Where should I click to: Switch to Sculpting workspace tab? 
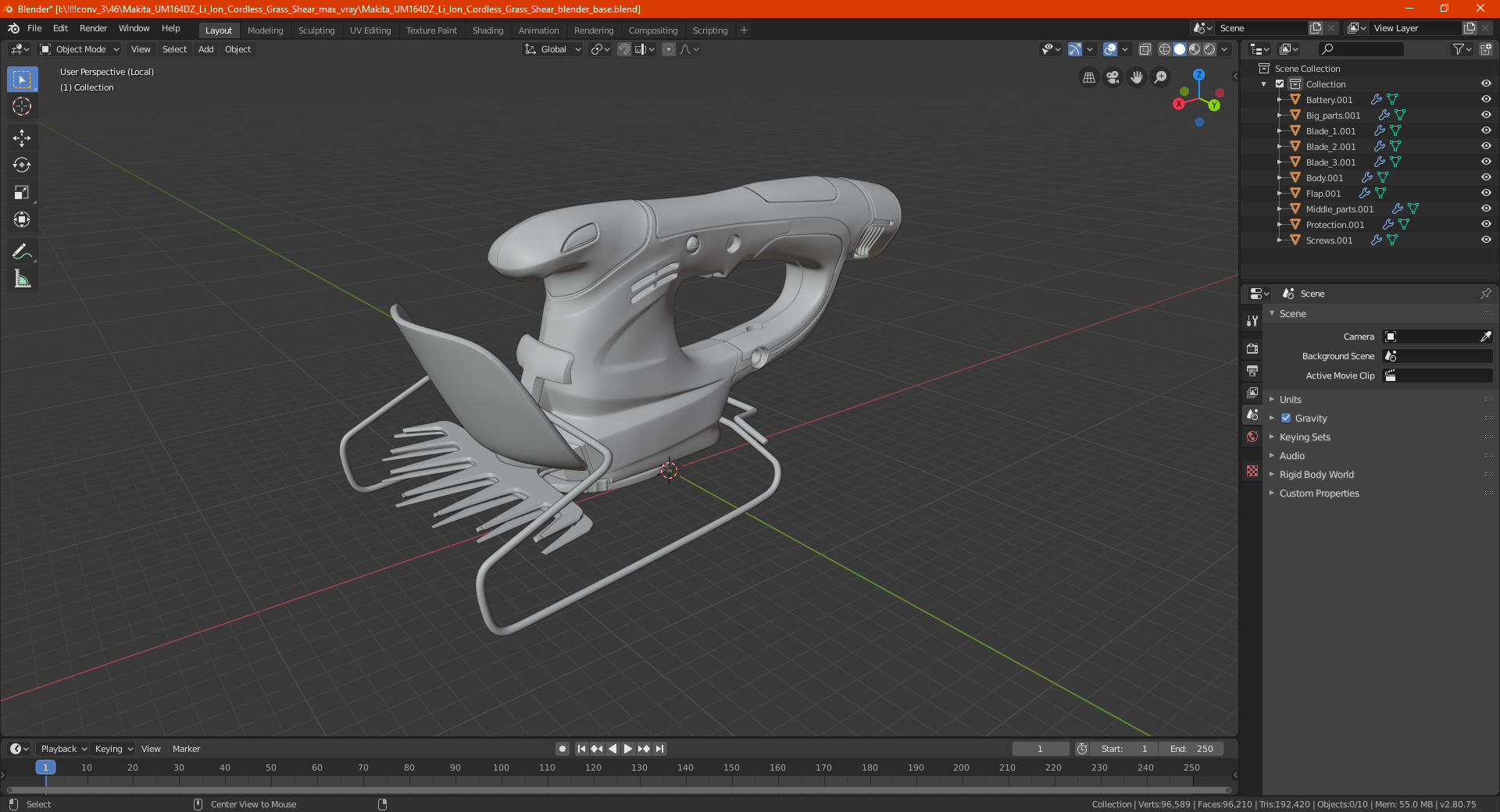(316, 30)
